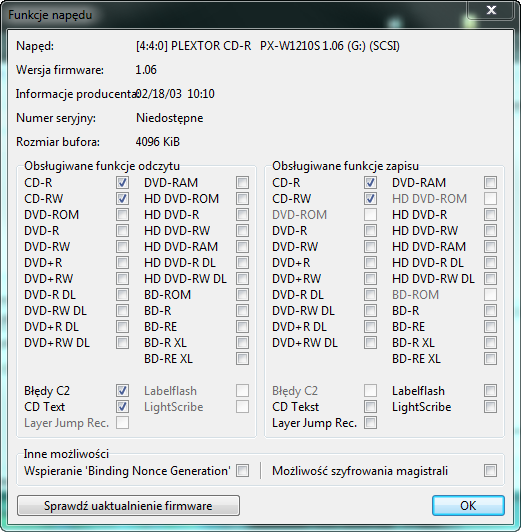Image resolution: width=521 pixels, height=532 pixels.
Task: Click the buffer size value 4096 KiB
Action: point(158,142)
